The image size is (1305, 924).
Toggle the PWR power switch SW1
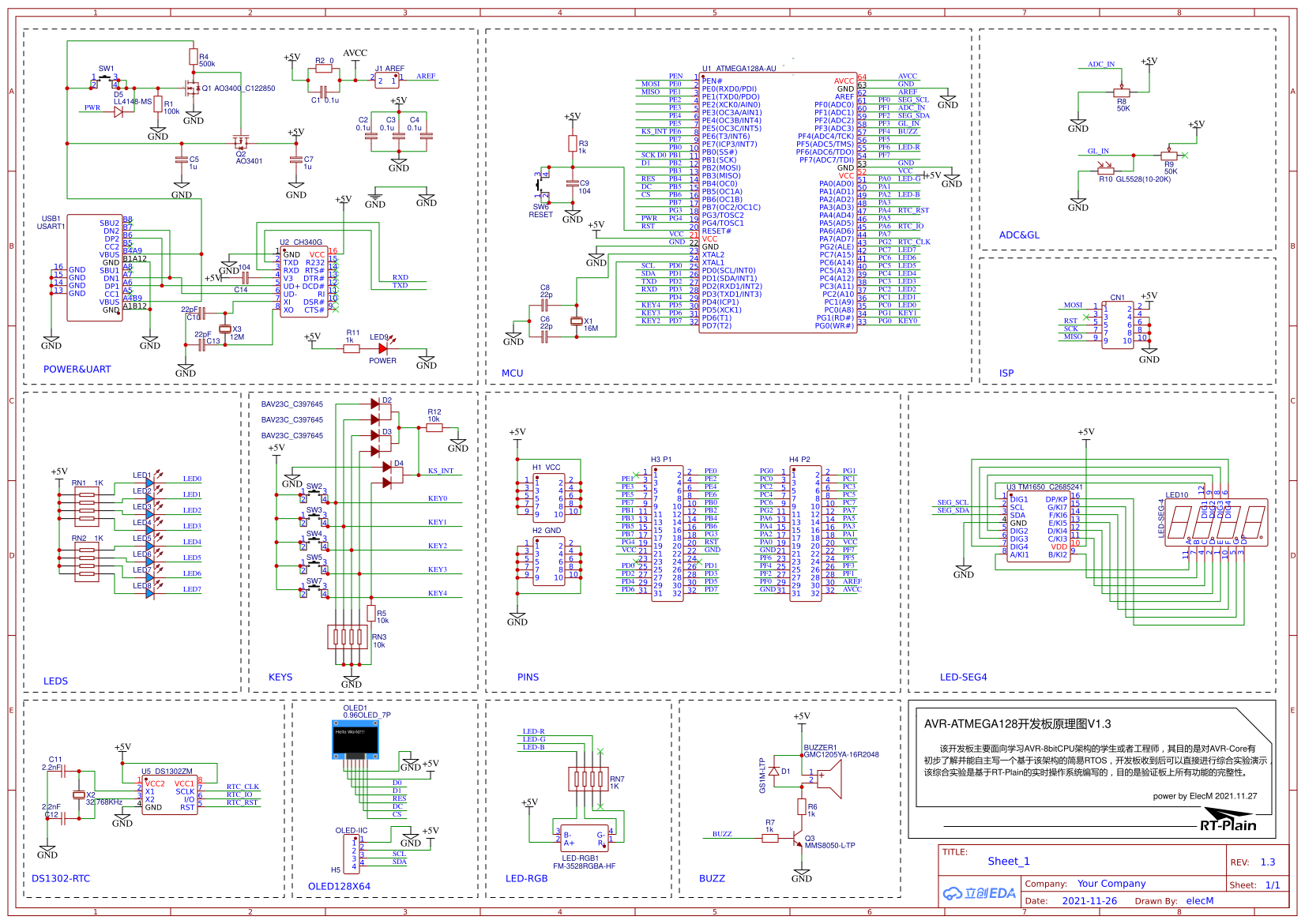(103, 81)
